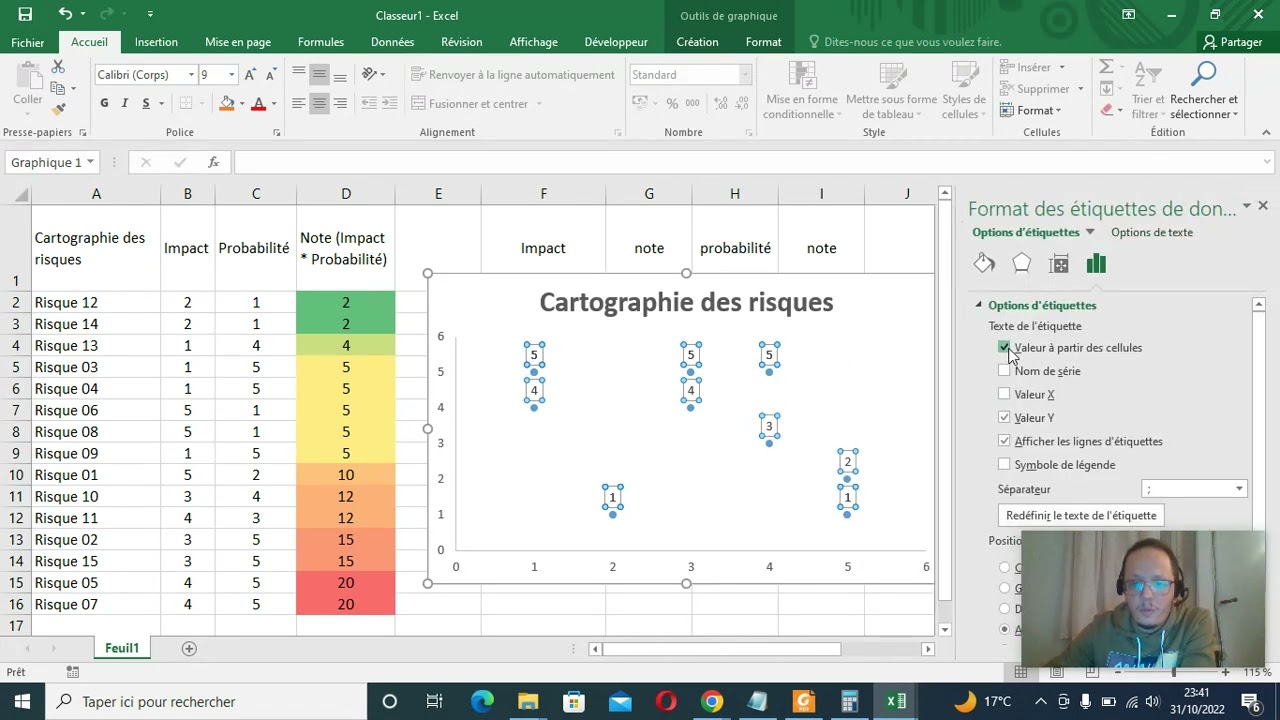The image size is (1280, 720).
Task: Click the Windows search box
Action: click(205, 701)
